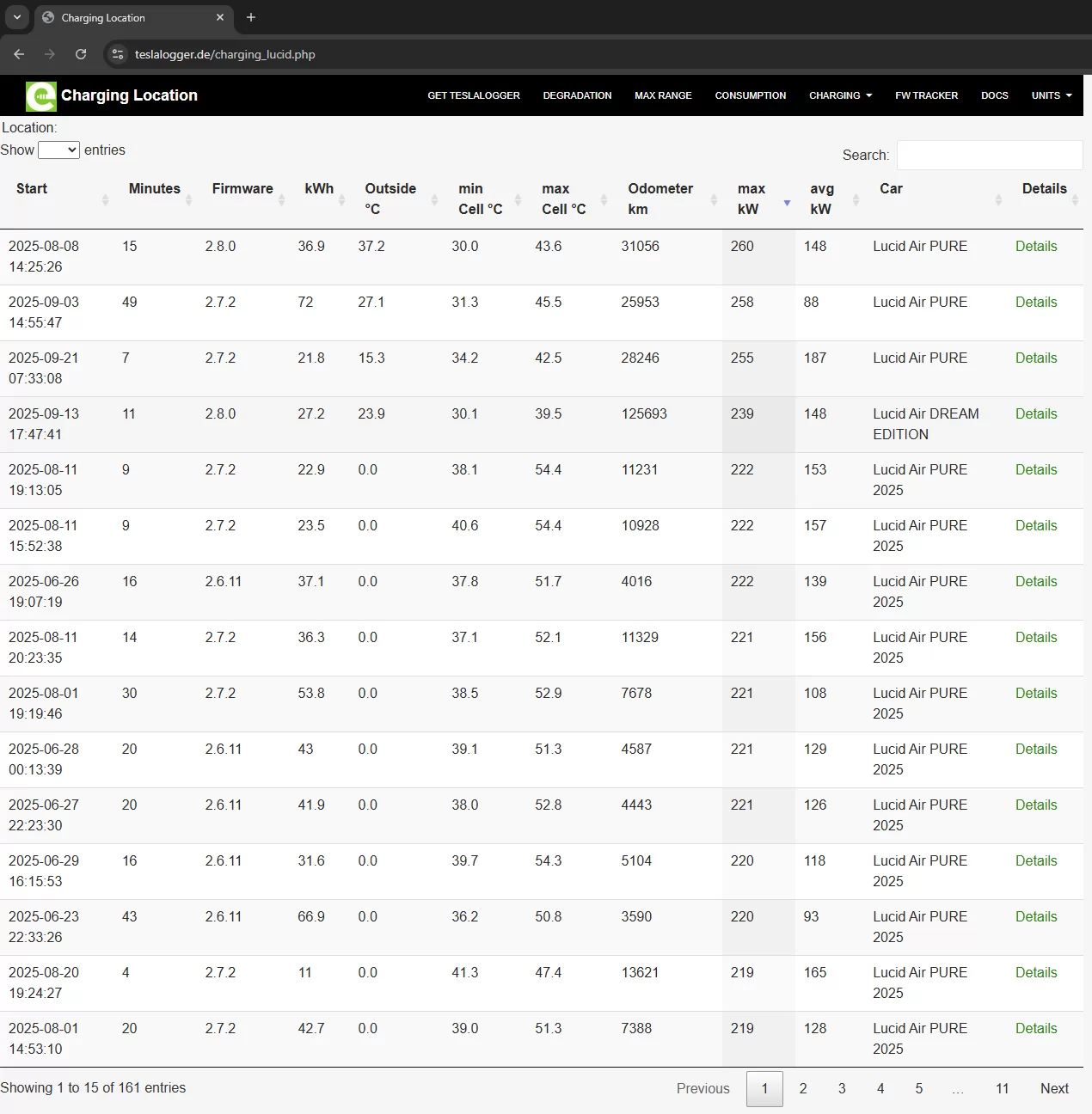Viewport: 1092px width, 1114px height.
Task: Select kWh value 66.9
Action: click(311, 916)
